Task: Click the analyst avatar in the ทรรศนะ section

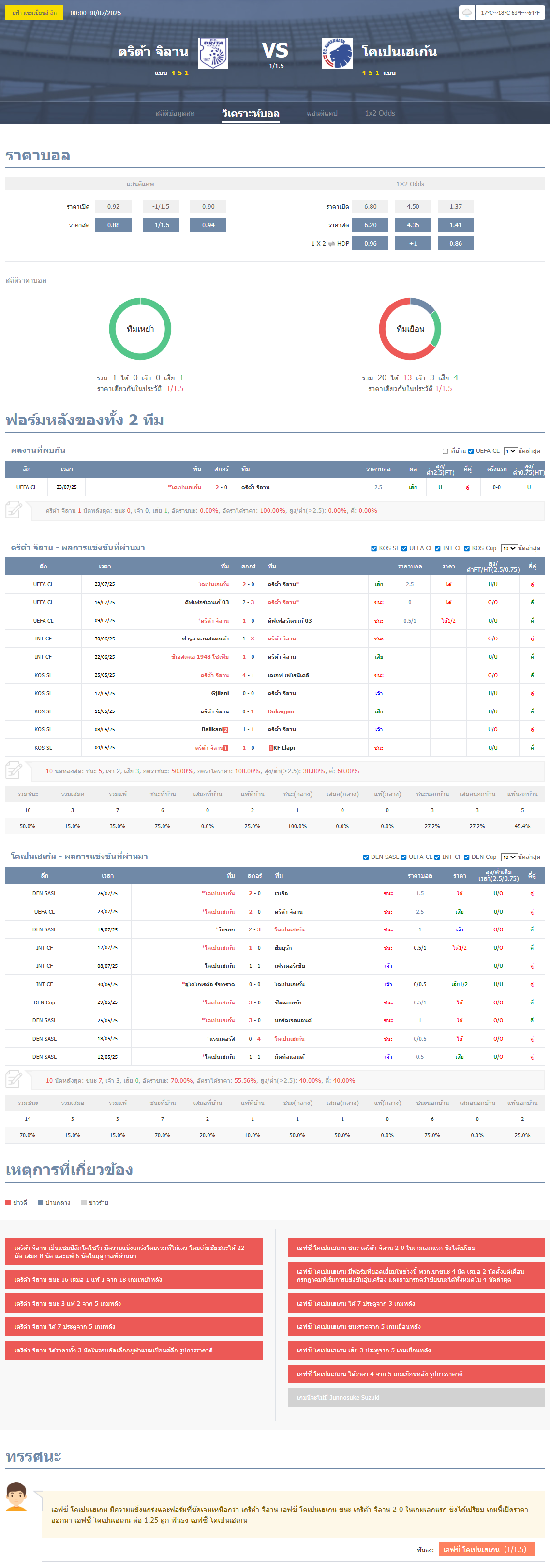Action: tap(16, 1497)
